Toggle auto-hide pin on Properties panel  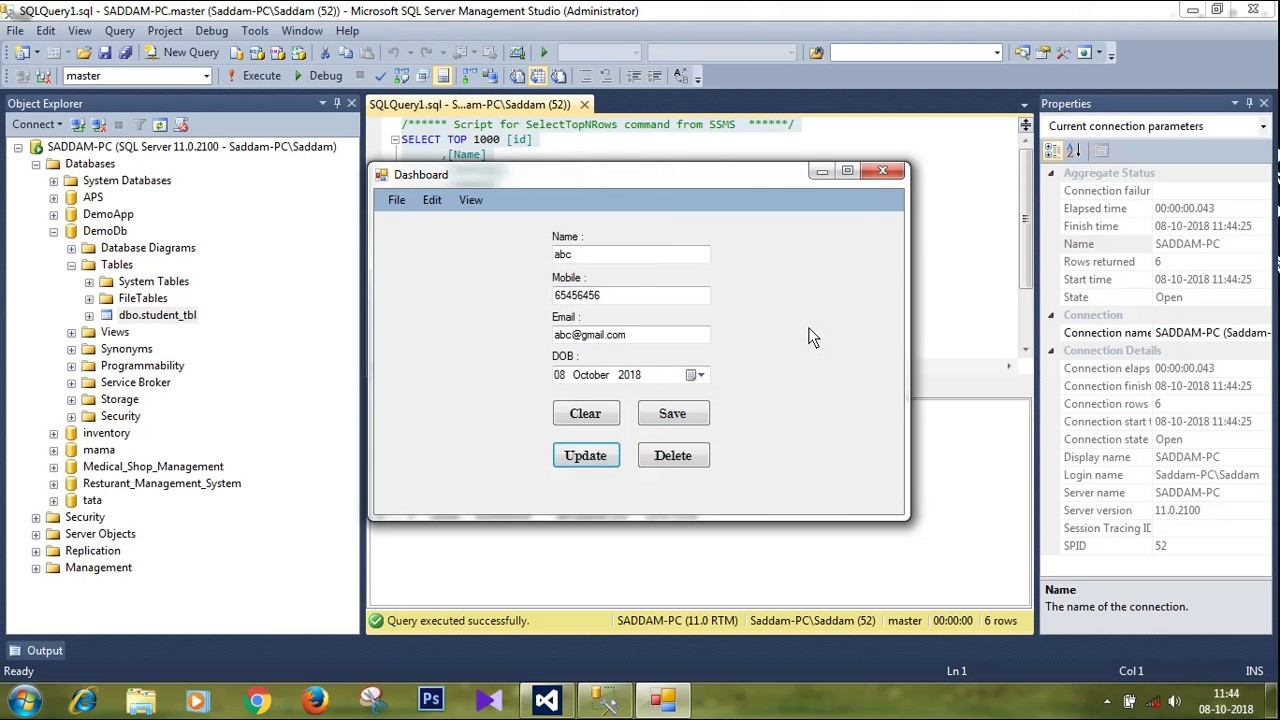pos(1249,103)
